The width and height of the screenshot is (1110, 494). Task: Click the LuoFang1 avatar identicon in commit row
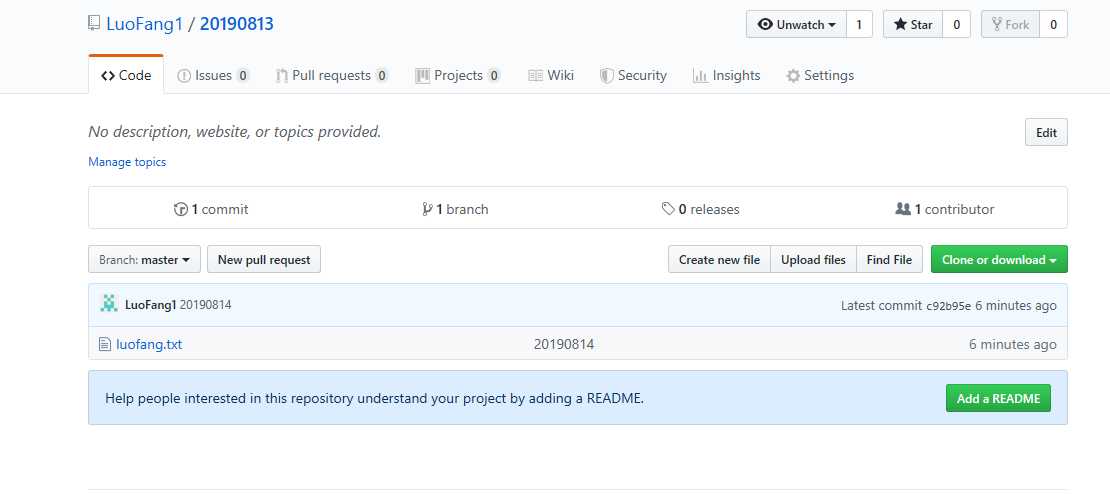click(x=108, y=304)
